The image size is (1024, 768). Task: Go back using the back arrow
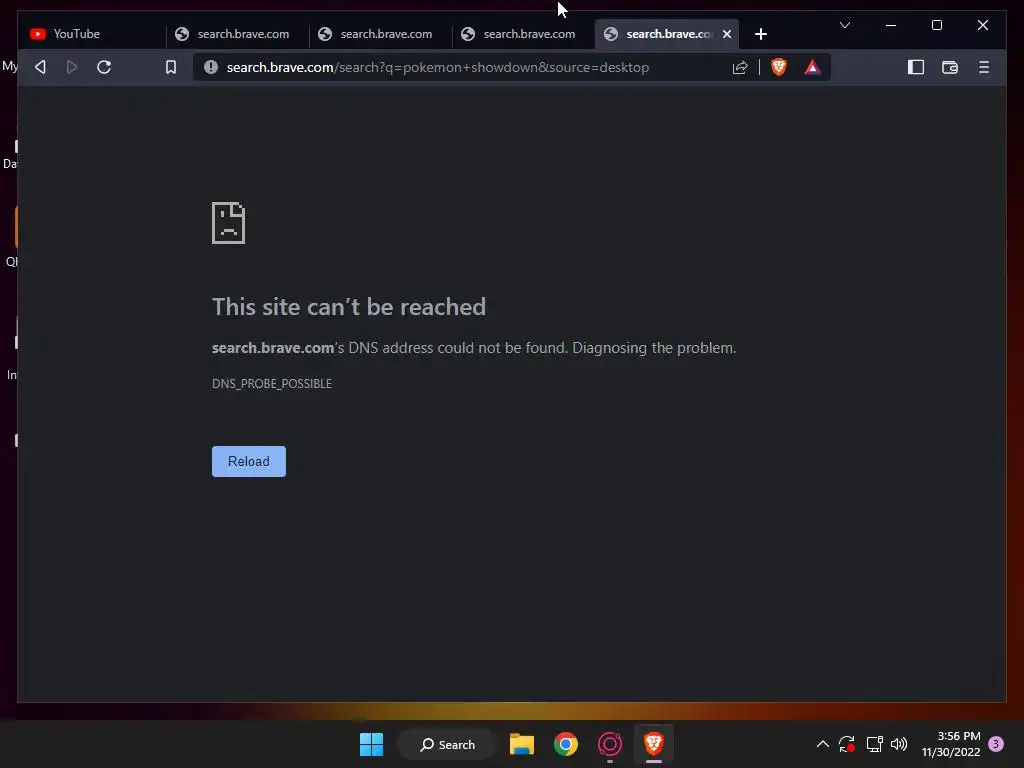tap(40, 67)
